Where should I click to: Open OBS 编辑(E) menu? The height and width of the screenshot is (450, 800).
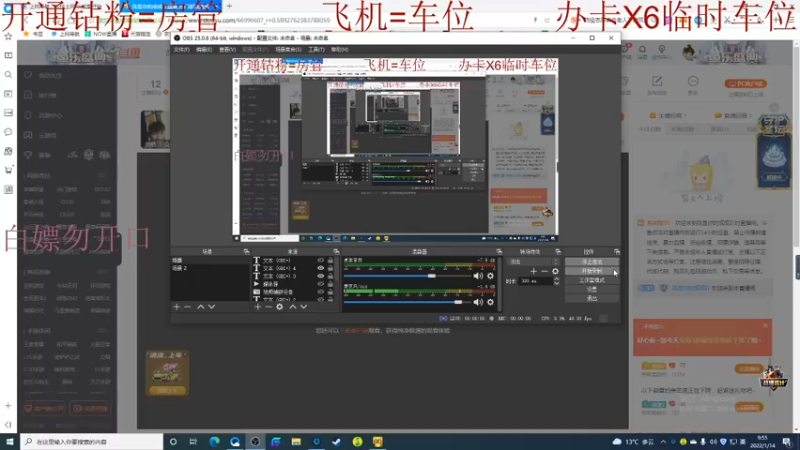(204, 49)
